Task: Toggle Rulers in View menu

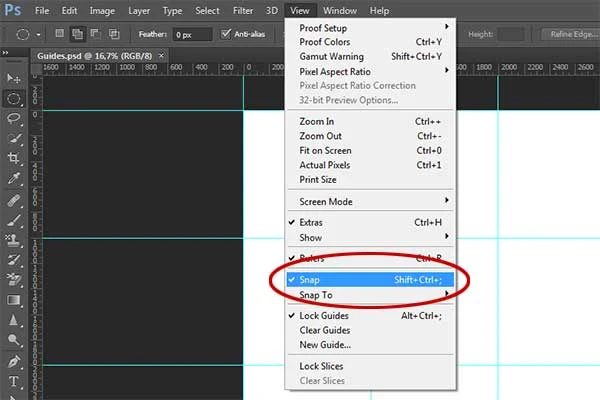Action: (x=370, y=258)
